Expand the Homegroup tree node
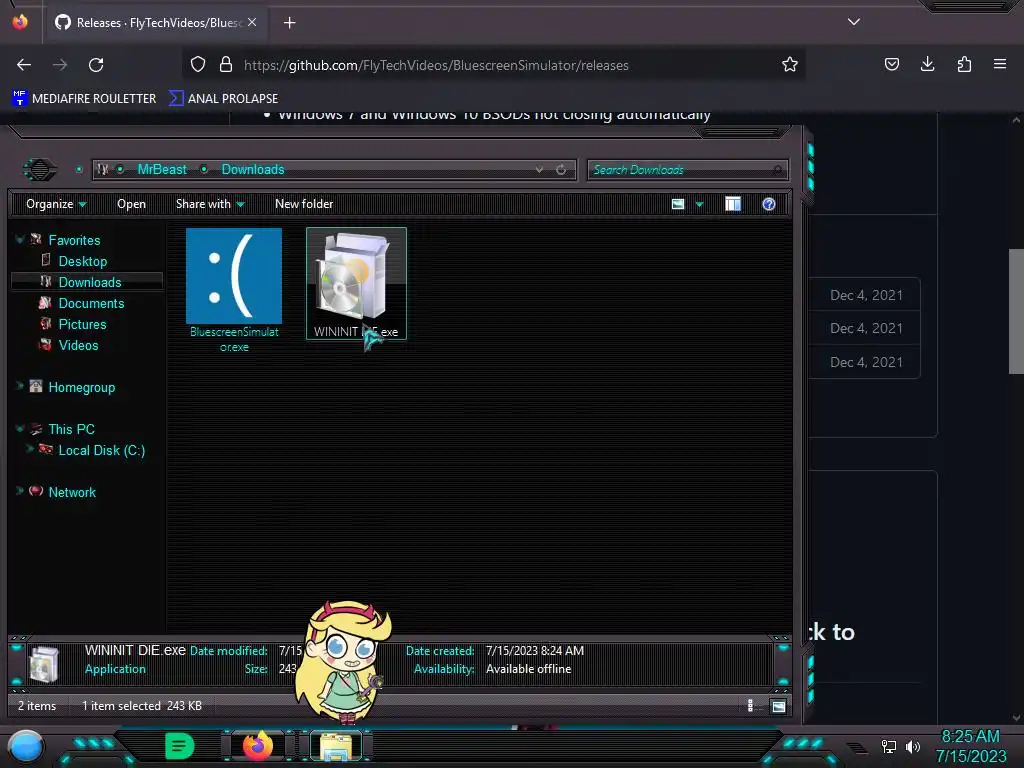 [20, 386]
